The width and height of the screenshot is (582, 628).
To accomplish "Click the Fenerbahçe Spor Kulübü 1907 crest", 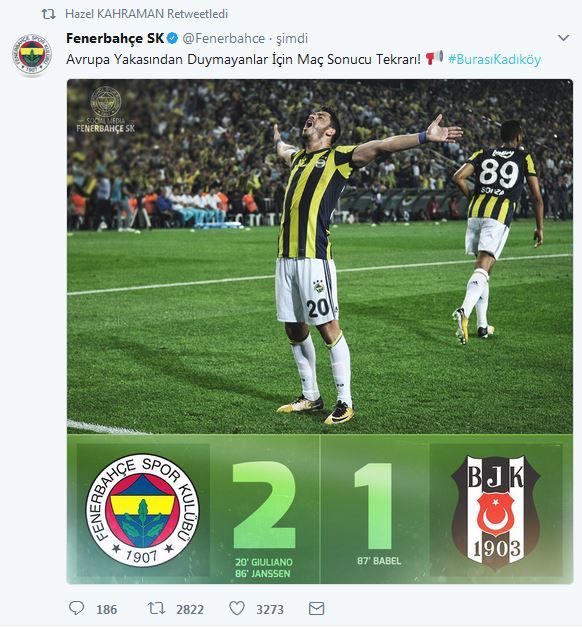I will tap(143, 510).
